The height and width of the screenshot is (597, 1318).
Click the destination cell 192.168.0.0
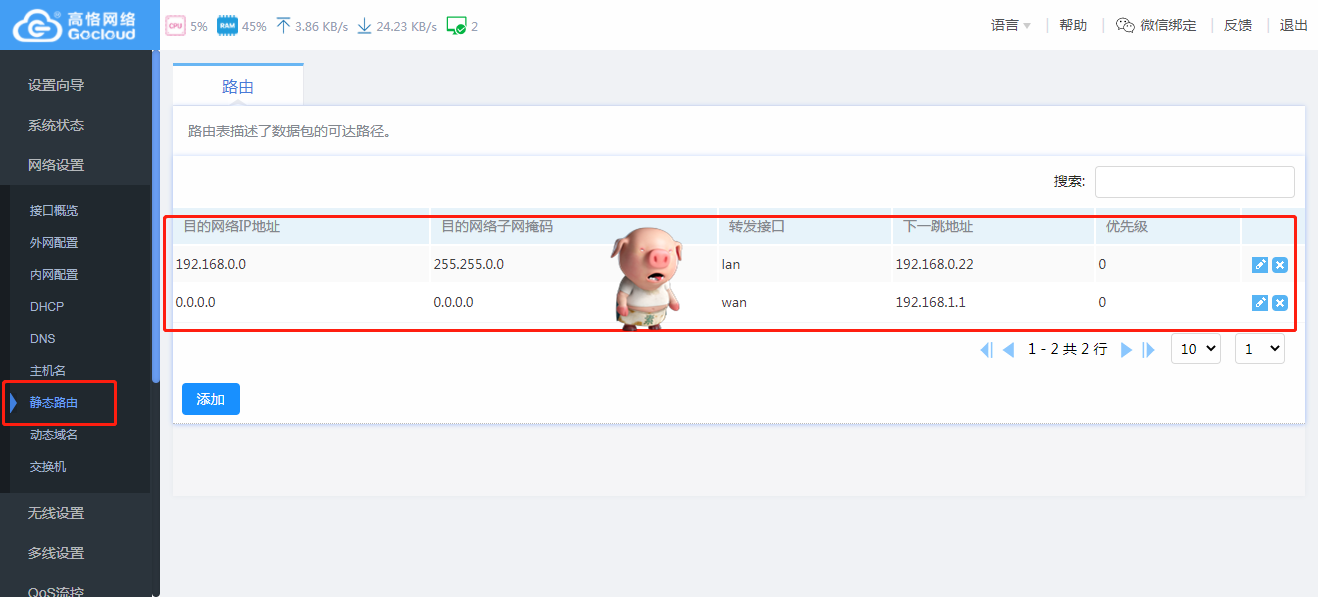[210, 264]
